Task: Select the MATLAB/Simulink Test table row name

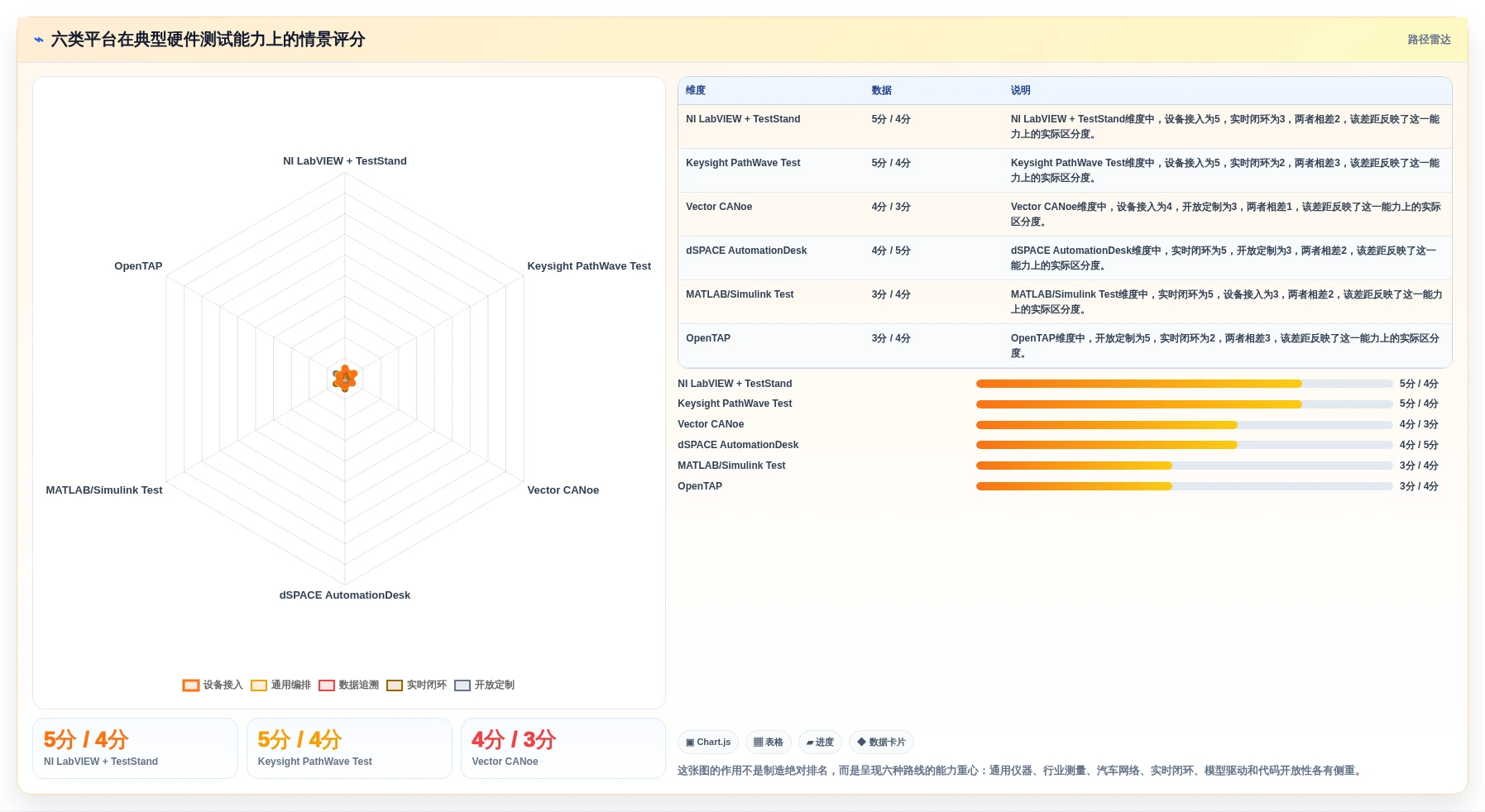Action: point(740,294)
